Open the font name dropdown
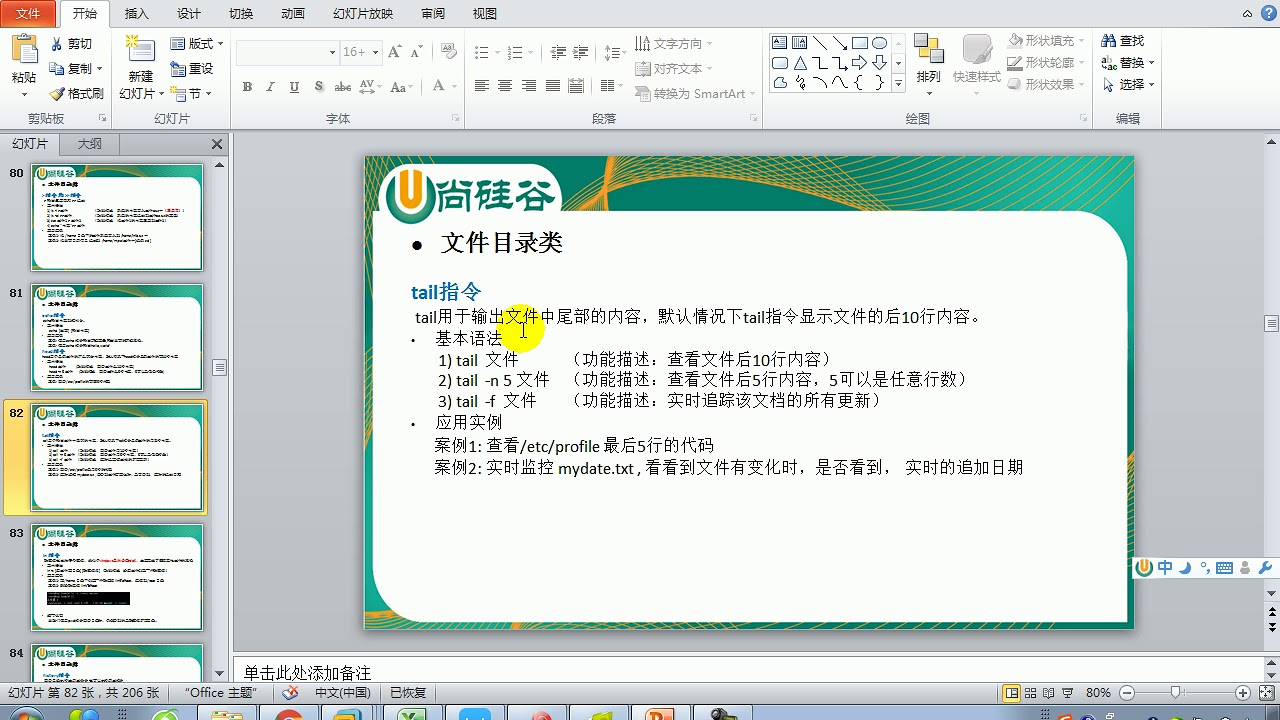This screenshot has height=720, width=1280. pyautogui.click(x=332, y=52)
